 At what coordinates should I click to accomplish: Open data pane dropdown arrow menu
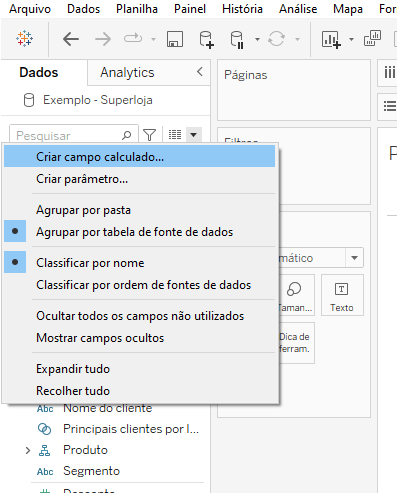click(x=194, y=135)
